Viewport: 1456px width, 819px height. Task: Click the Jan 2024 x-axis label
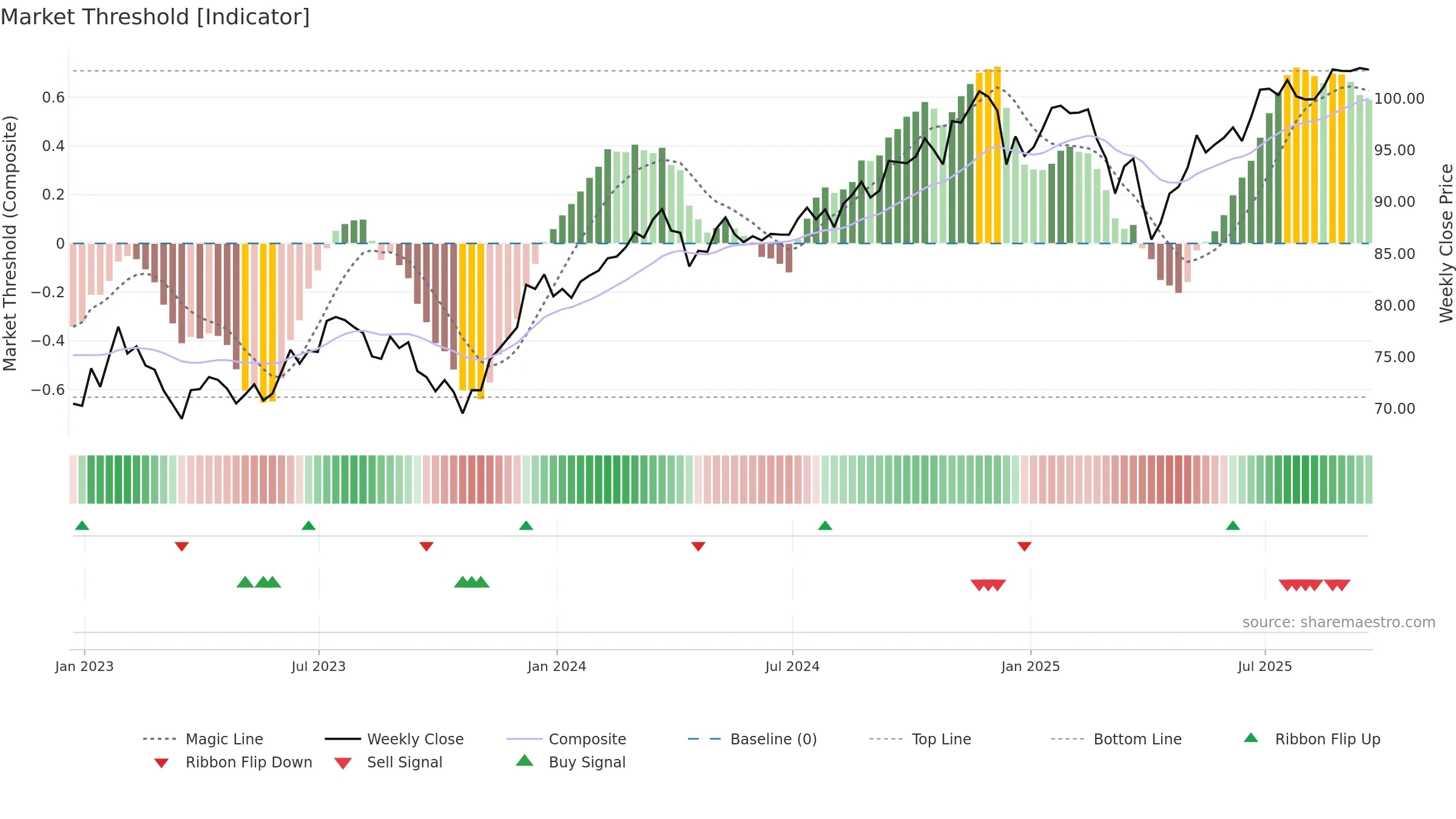pyautogui.click(x=557, y=666)
